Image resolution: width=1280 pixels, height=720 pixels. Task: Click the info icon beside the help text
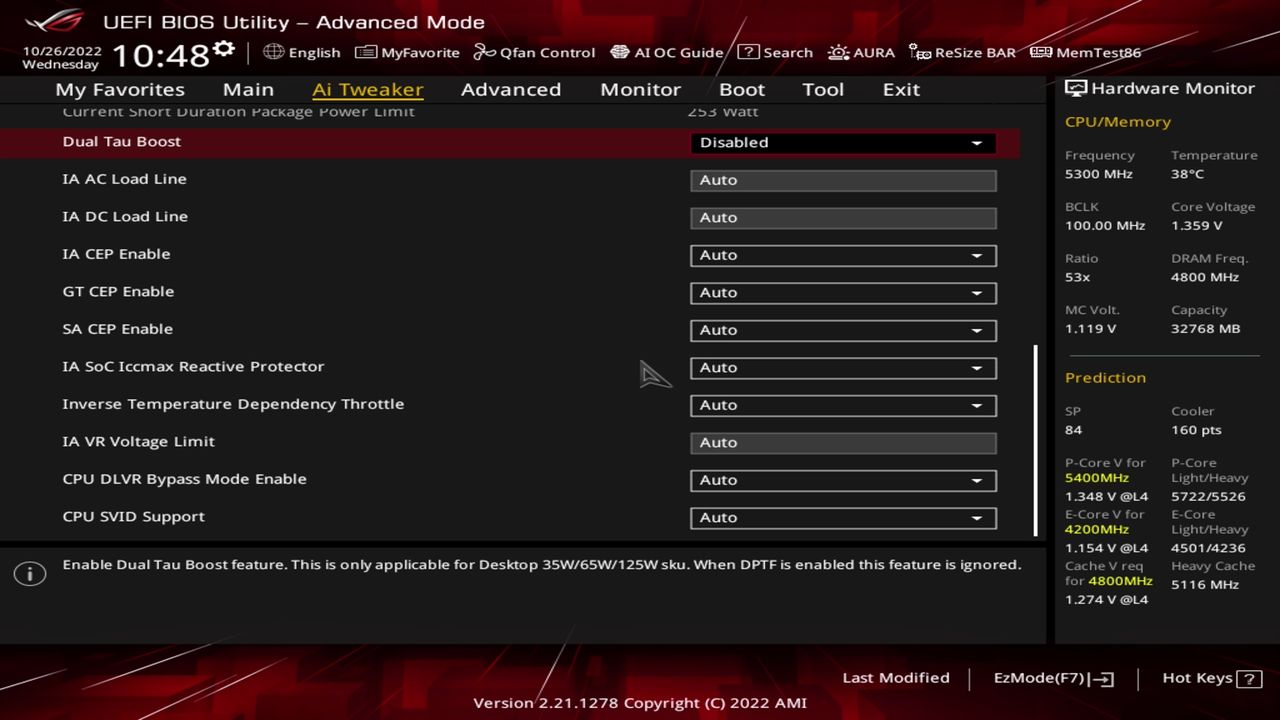(30, 574)
